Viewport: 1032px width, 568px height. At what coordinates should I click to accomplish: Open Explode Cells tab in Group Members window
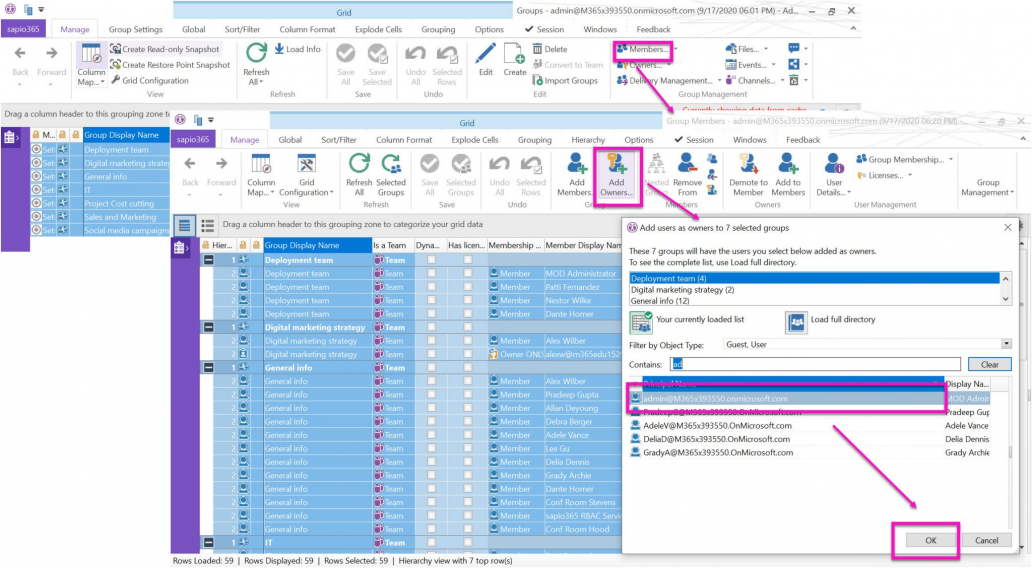coord(475,140)
